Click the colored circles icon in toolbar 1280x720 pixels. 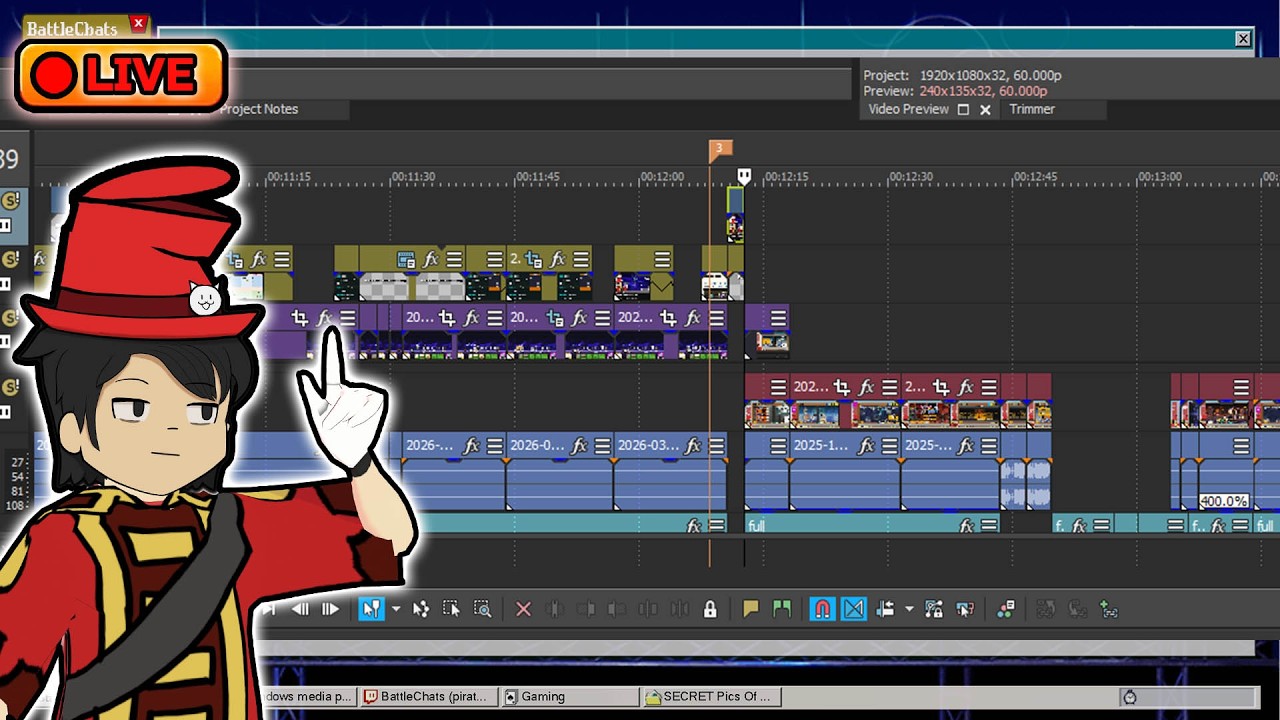pyautogui.click(x=1006, y=609)
